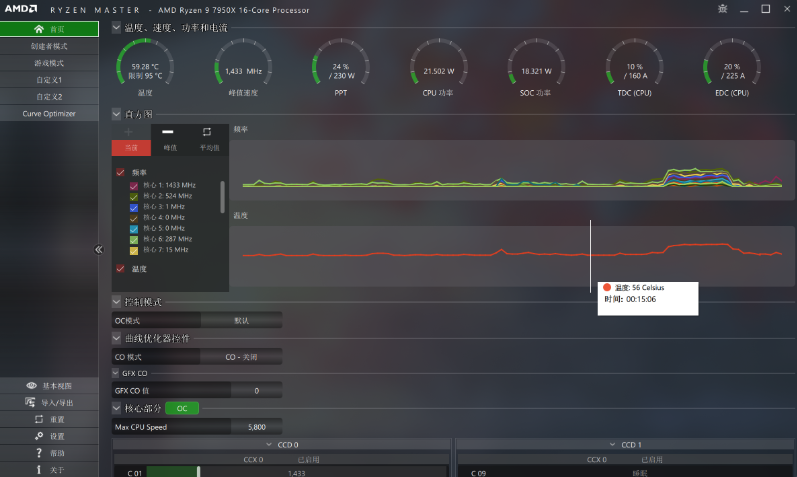Open 帮助 via the question mark icon
Screen dimensions: 797x477
[x=39, y=453]
